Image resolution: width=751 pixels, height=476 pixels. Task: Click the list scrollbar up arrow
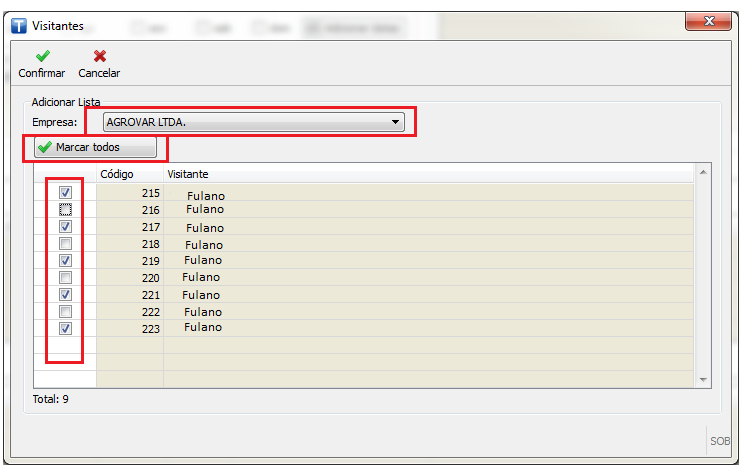702,173
